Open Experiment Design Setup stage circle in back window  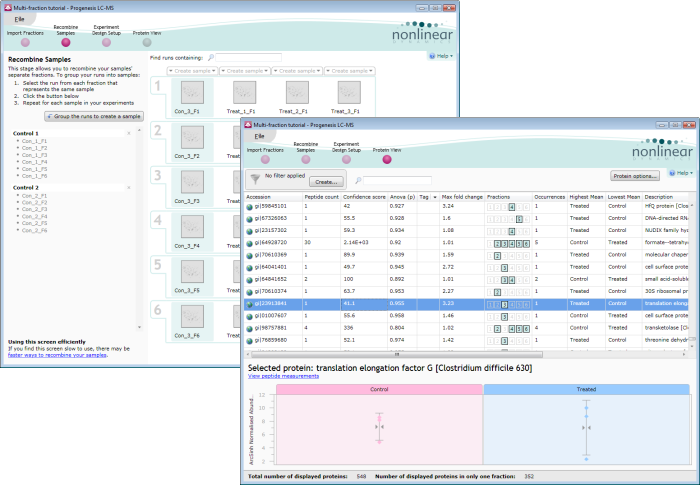[x=106, y=42]
